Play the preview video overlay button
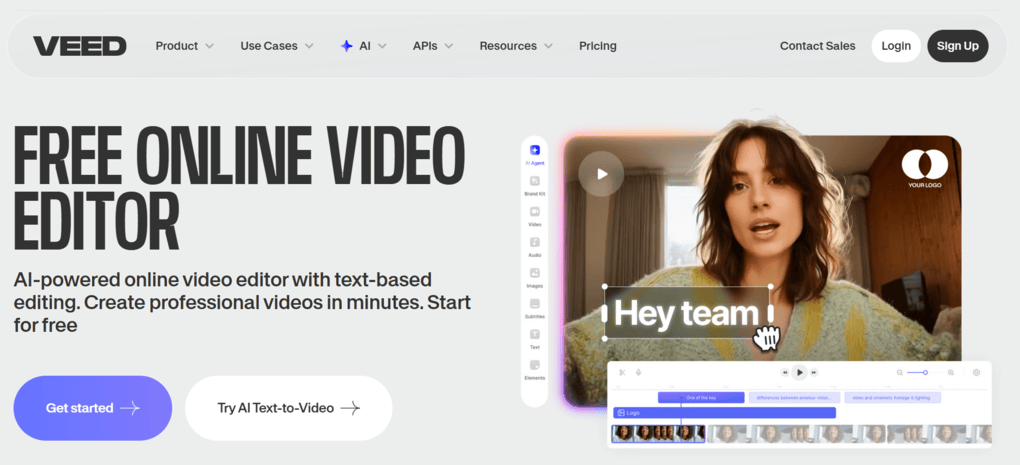 pyautogui.click(x=601, y=174)
